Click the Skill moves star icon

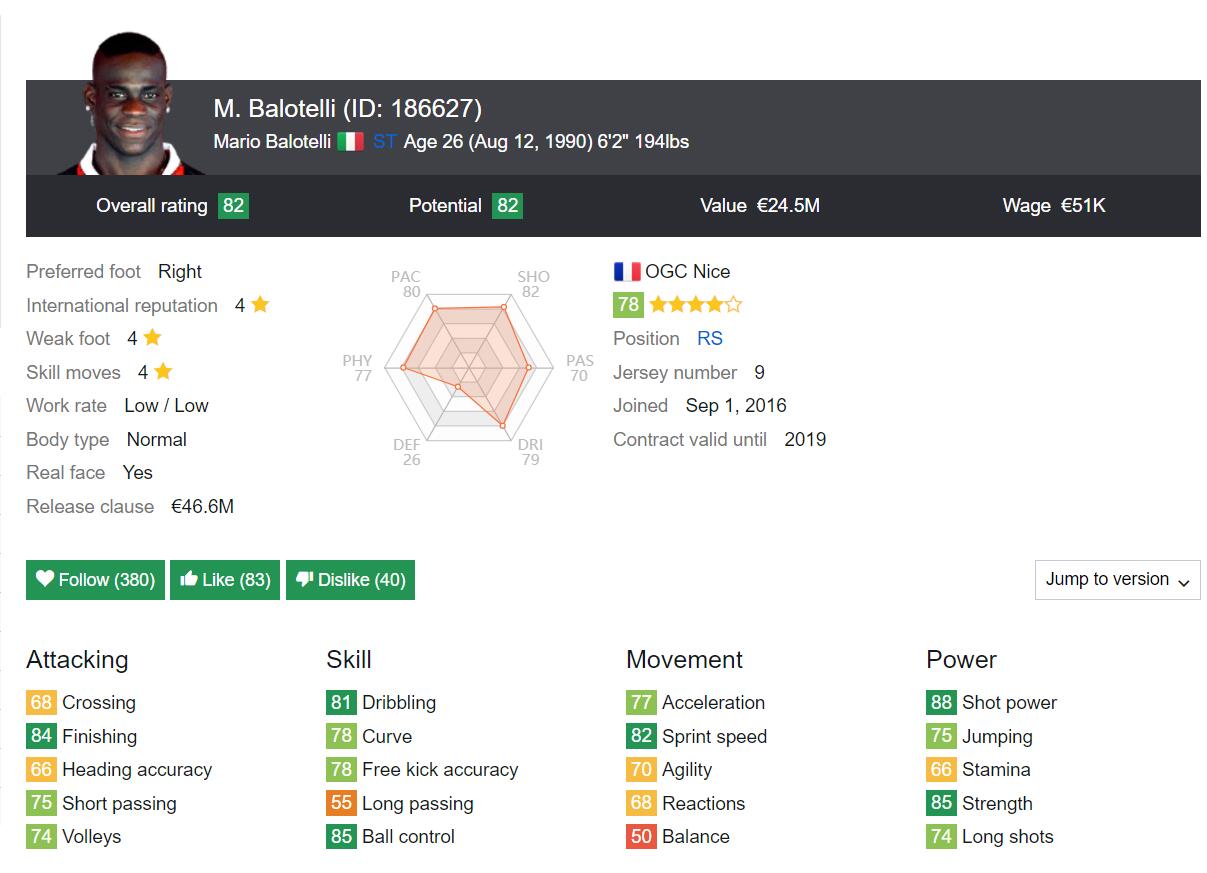pos(163,372)
